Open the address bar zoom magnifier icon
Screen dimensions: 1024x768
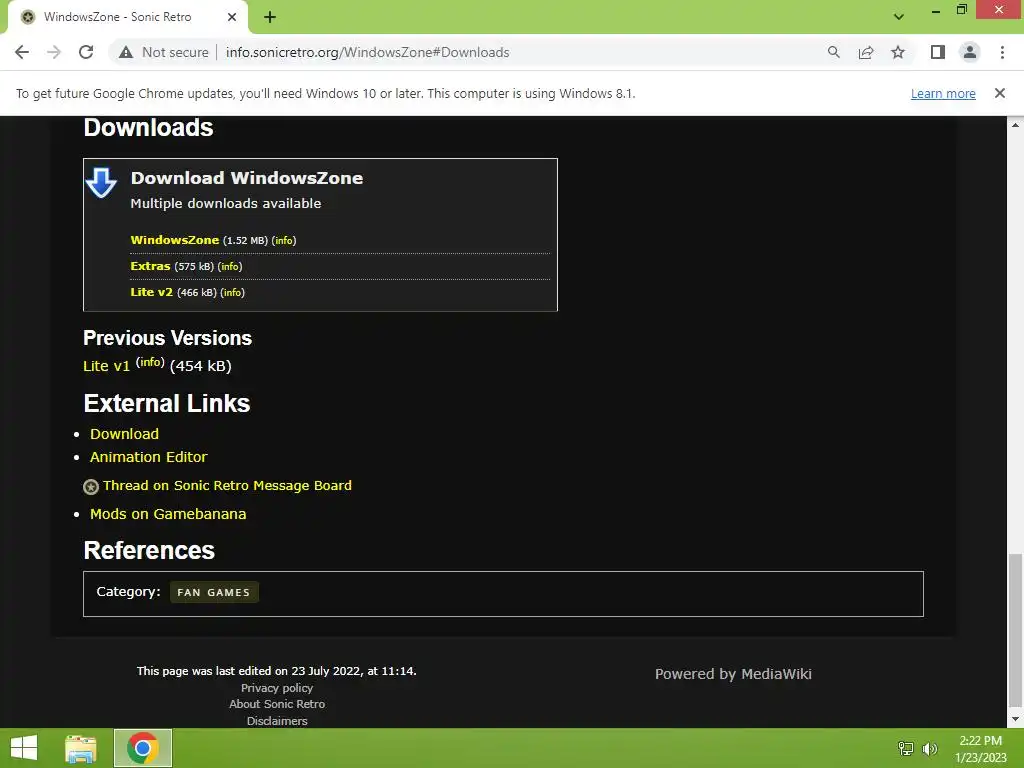(833, 52)
